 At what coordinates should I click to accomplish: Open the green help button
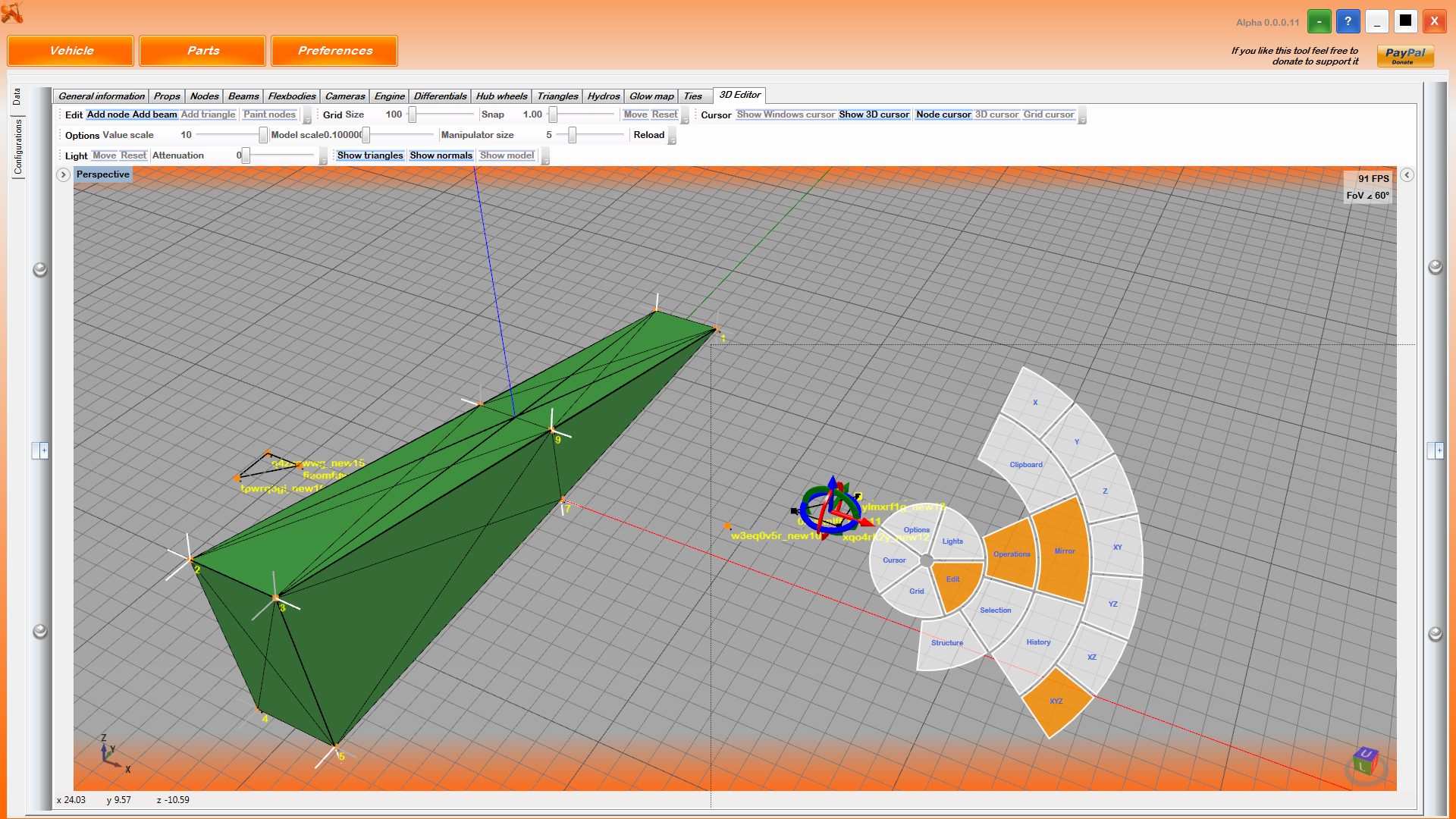click(1319, 22)
